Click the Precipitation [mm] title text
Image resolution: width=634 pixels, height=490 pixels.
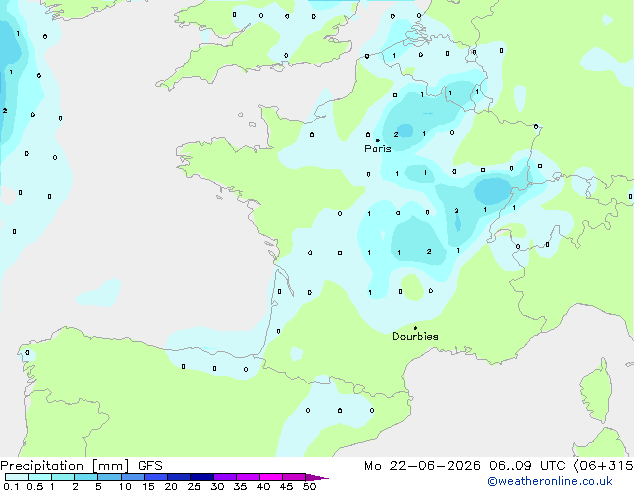pos(65,466)
